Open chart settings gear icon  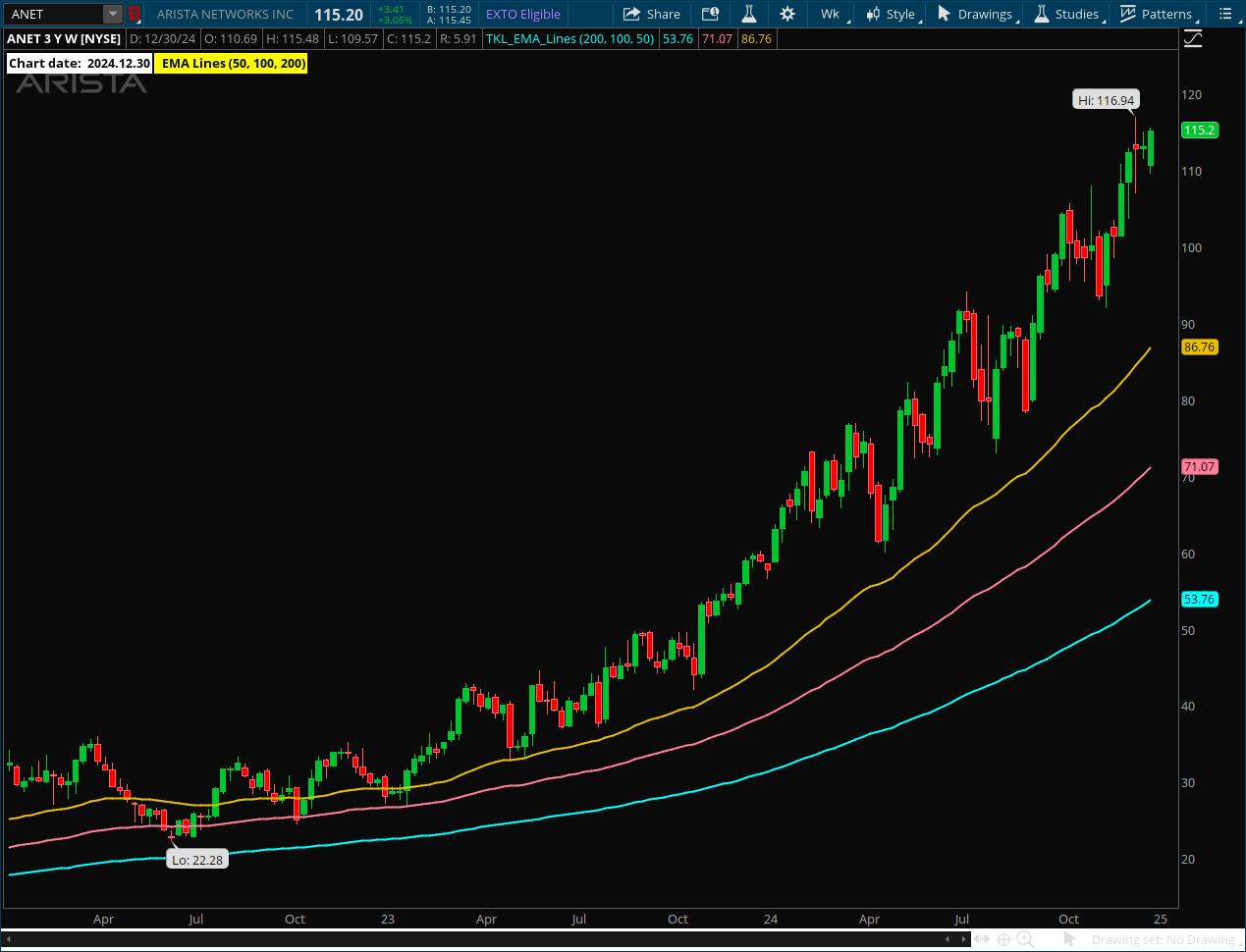[787, 14]
